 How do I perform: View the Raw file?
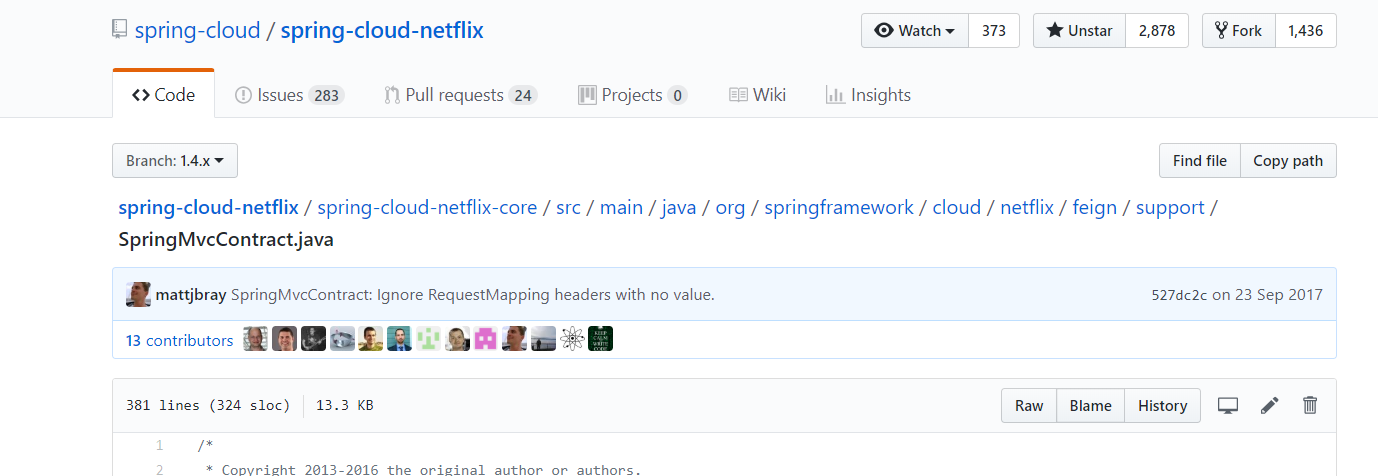tap(1029, 406)
